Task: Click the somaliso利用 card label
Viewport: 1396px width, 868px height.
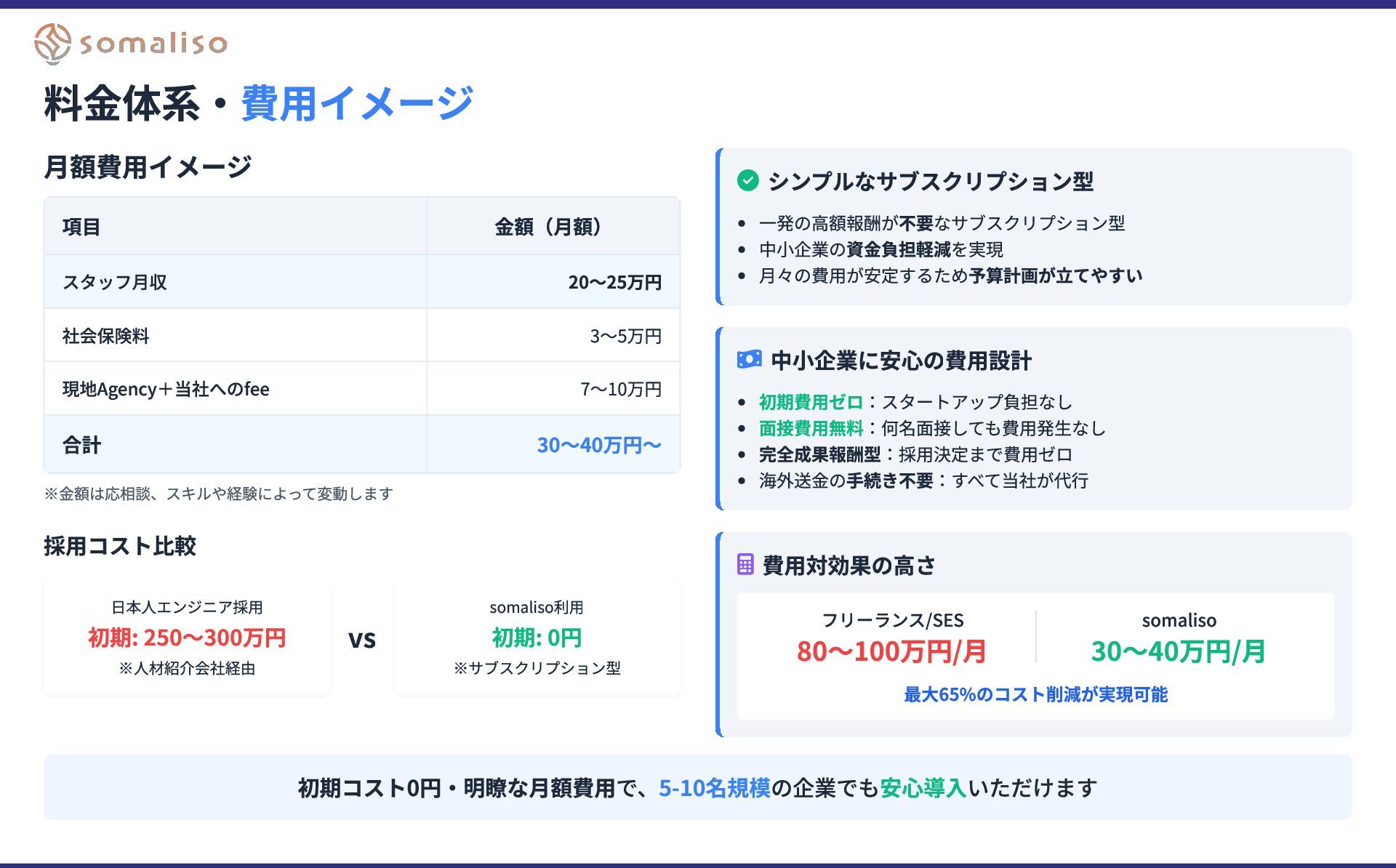Action: pyautogui.click(x=537, y=607)
